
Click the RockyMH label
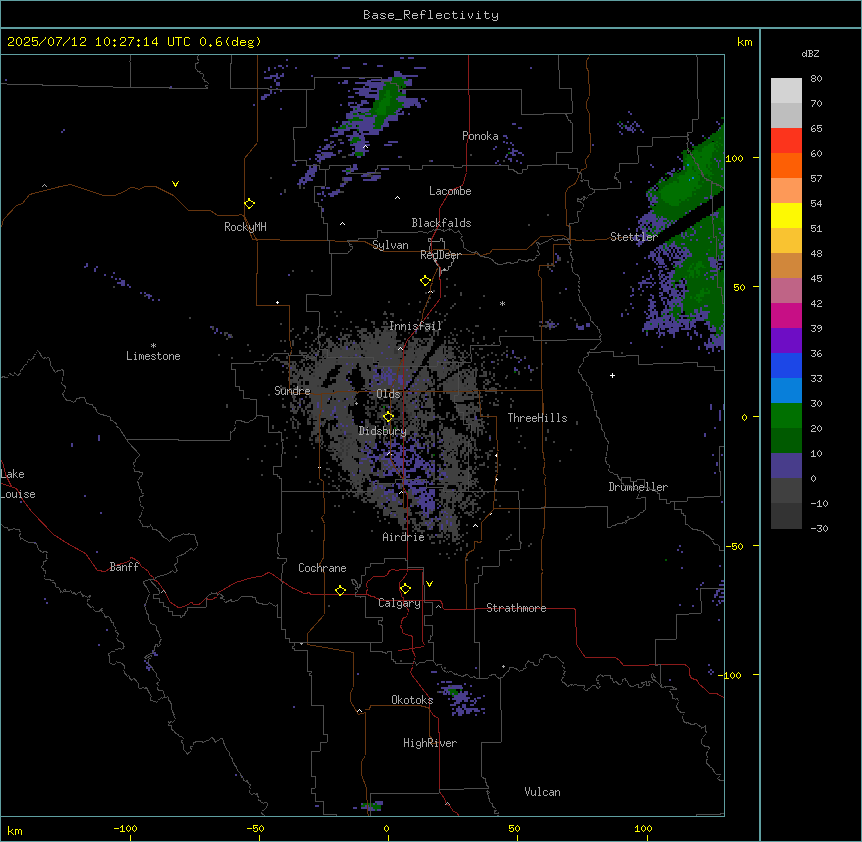(x=245, y=227)
